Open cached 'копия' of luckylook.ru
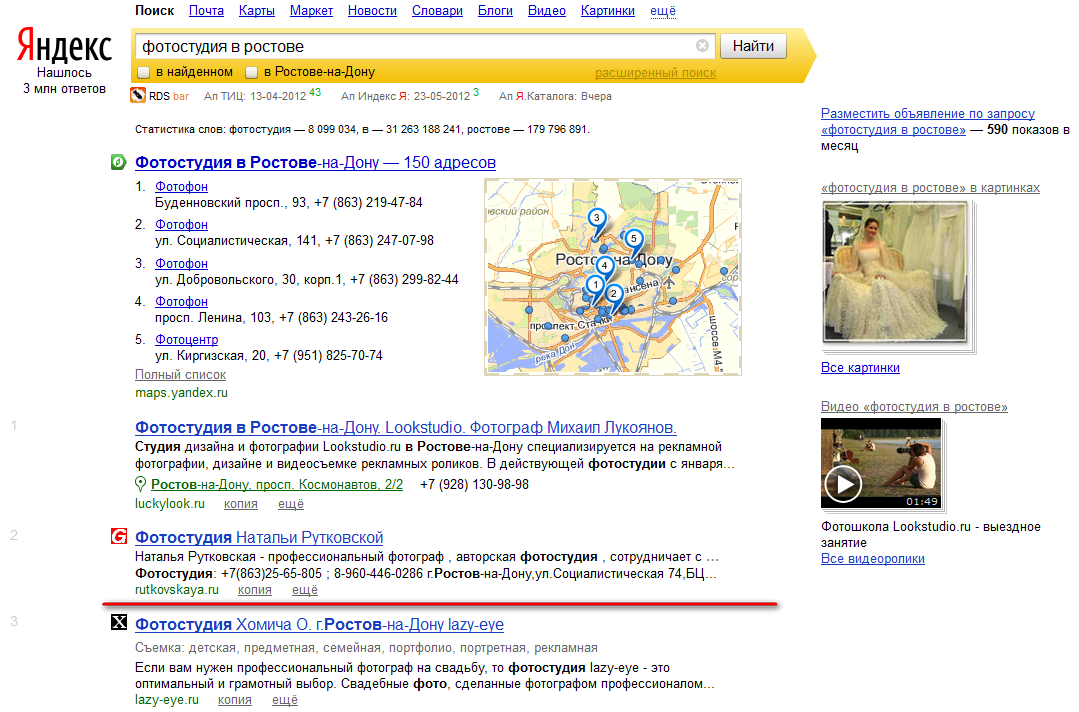 241,504
